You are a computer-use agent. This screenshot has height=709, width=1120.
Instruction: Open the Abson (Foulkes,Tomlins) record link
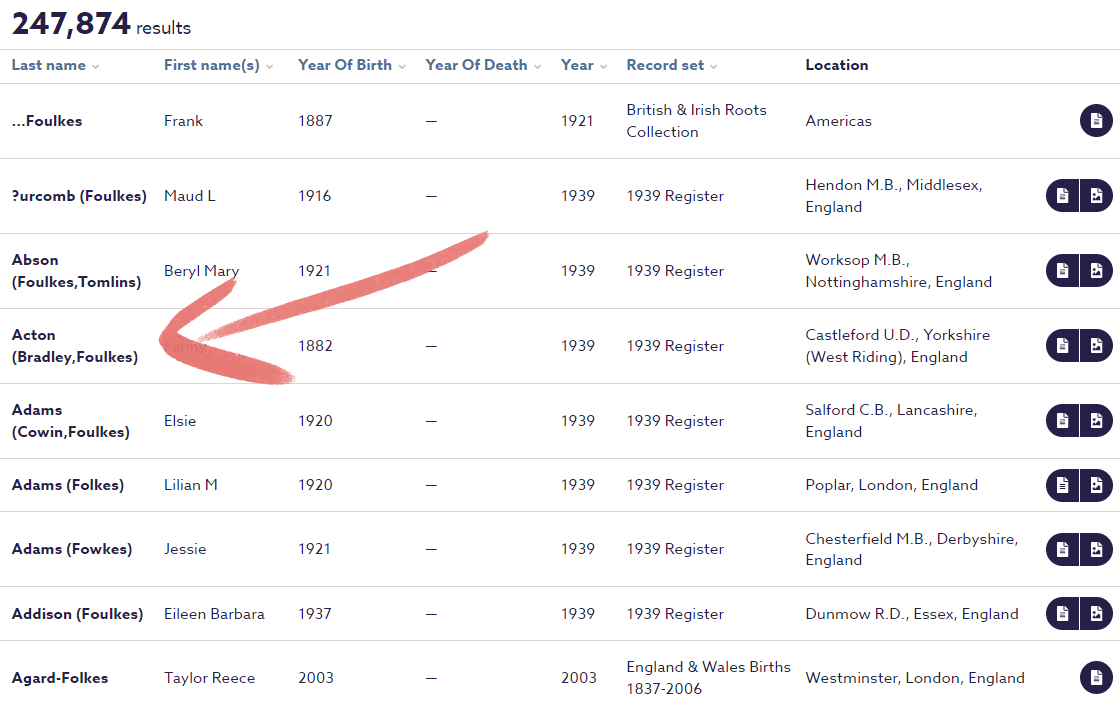tap(76, 271)
